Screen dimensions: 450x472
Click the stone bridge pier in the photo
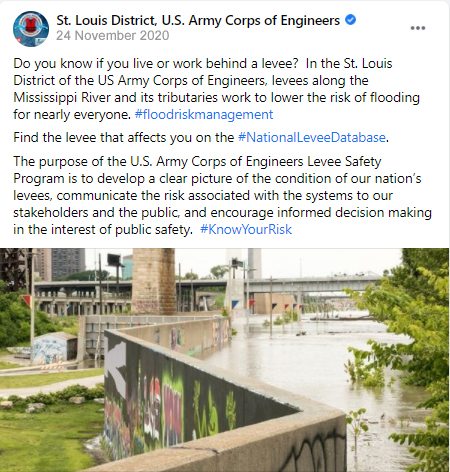pyautogui.click(x=153, y=281)
